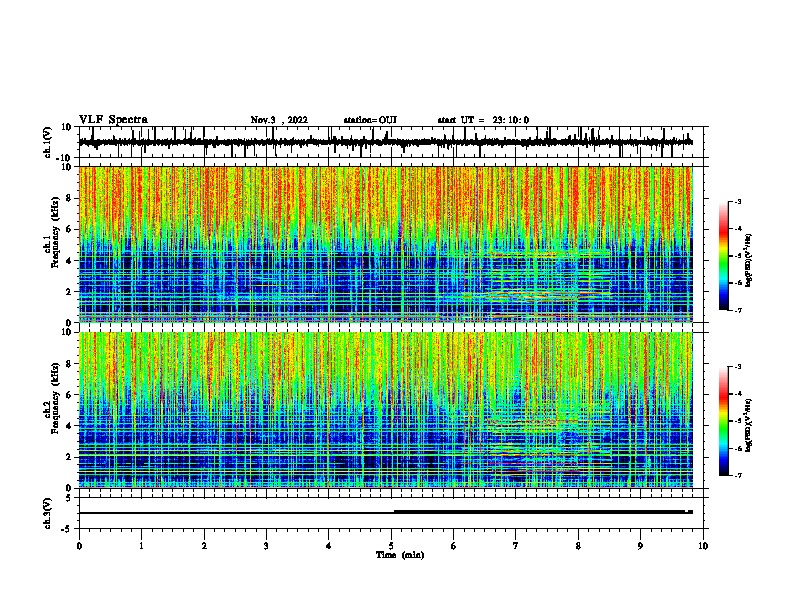This screenshot has width=792, height=612.
Task: Click the 8 kHz tick on ch.2 spectrogram
Action: coord(69,364)
